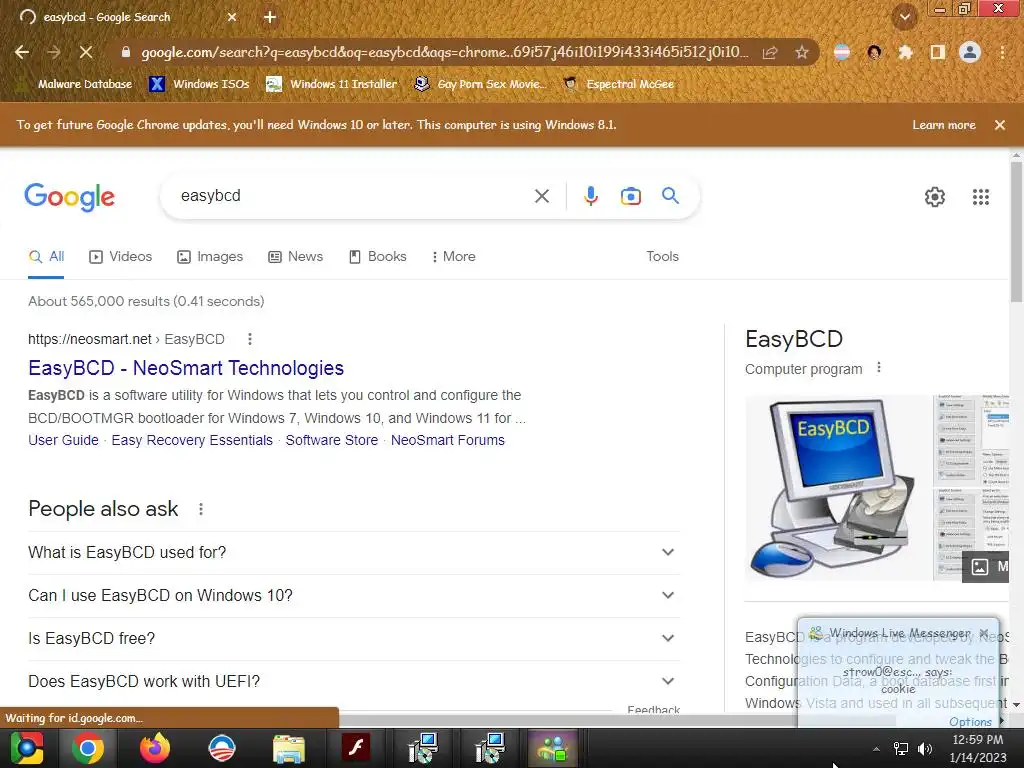Screen dimensions: 1024x768
Task: Open the Espectral McGee bookmark
Action: (618, 84)
